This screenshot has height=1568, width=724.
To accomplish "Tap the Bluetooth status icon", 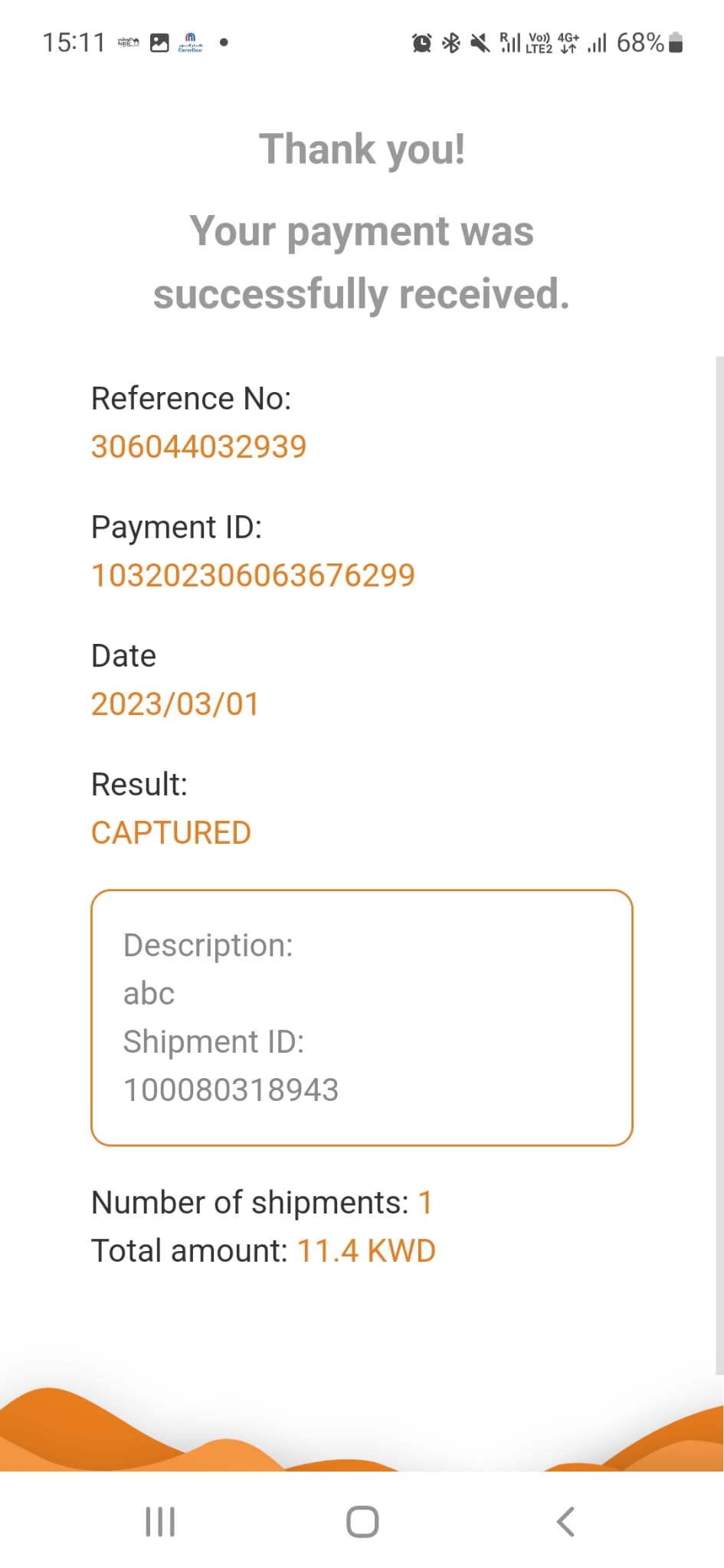I will (x=451, y=43).
